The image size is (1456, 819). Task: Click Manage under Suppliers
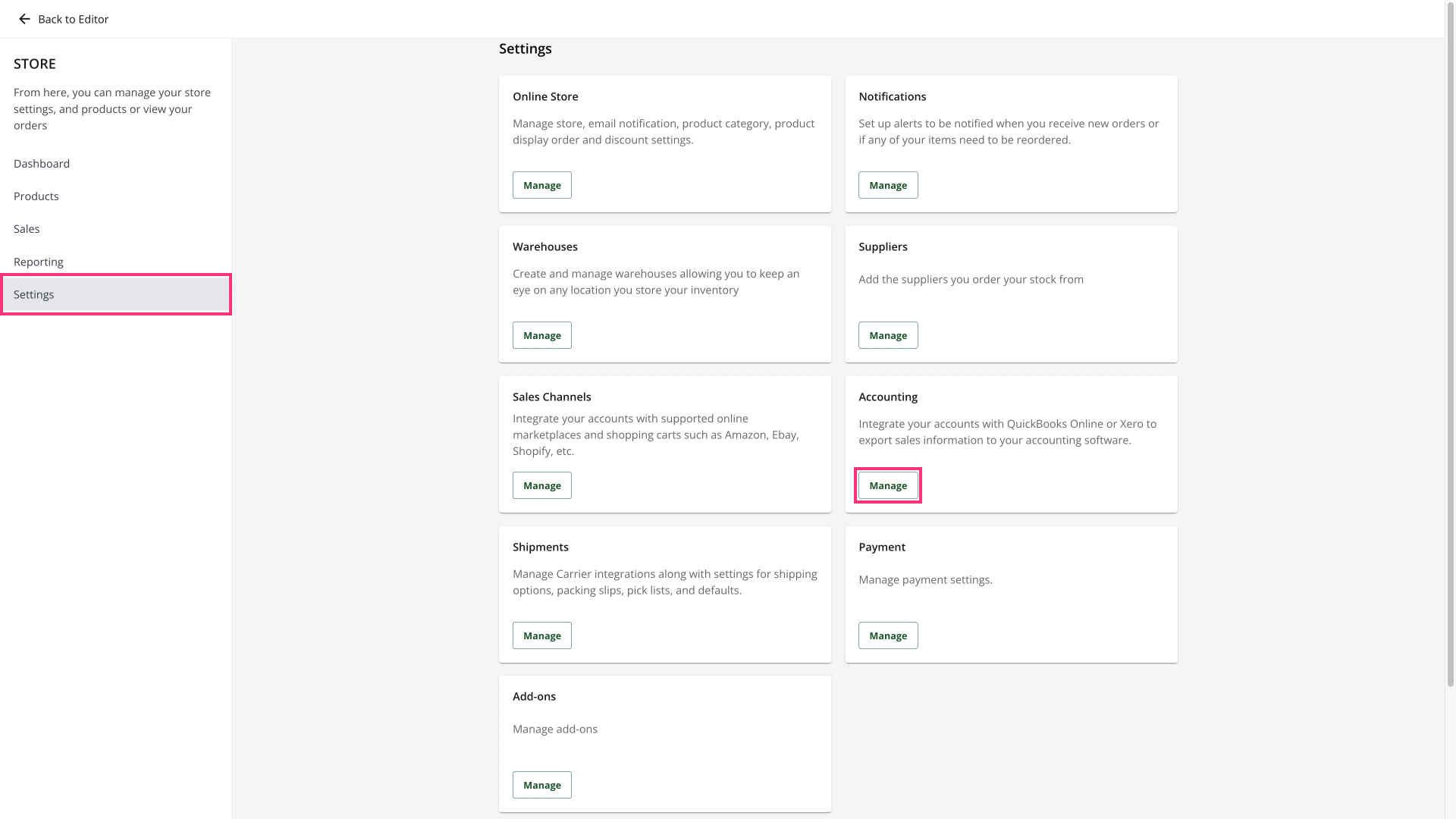[887, 335]
